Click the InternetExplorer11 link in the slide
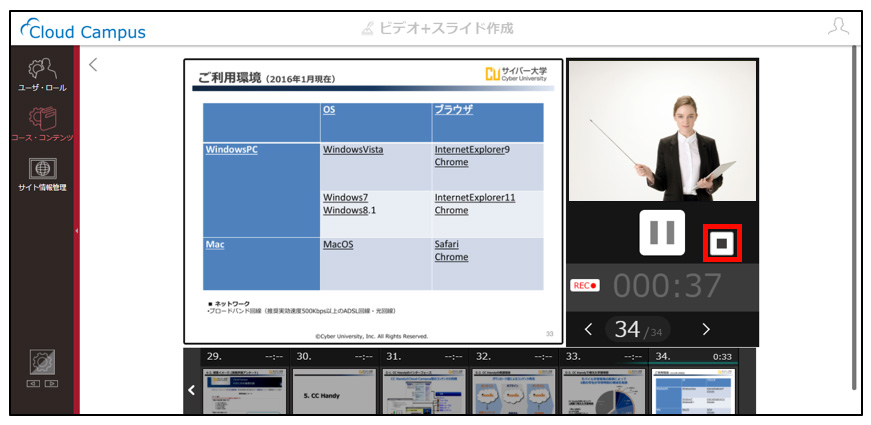This screenshot has width=871, height=425. tap(475, 198)
